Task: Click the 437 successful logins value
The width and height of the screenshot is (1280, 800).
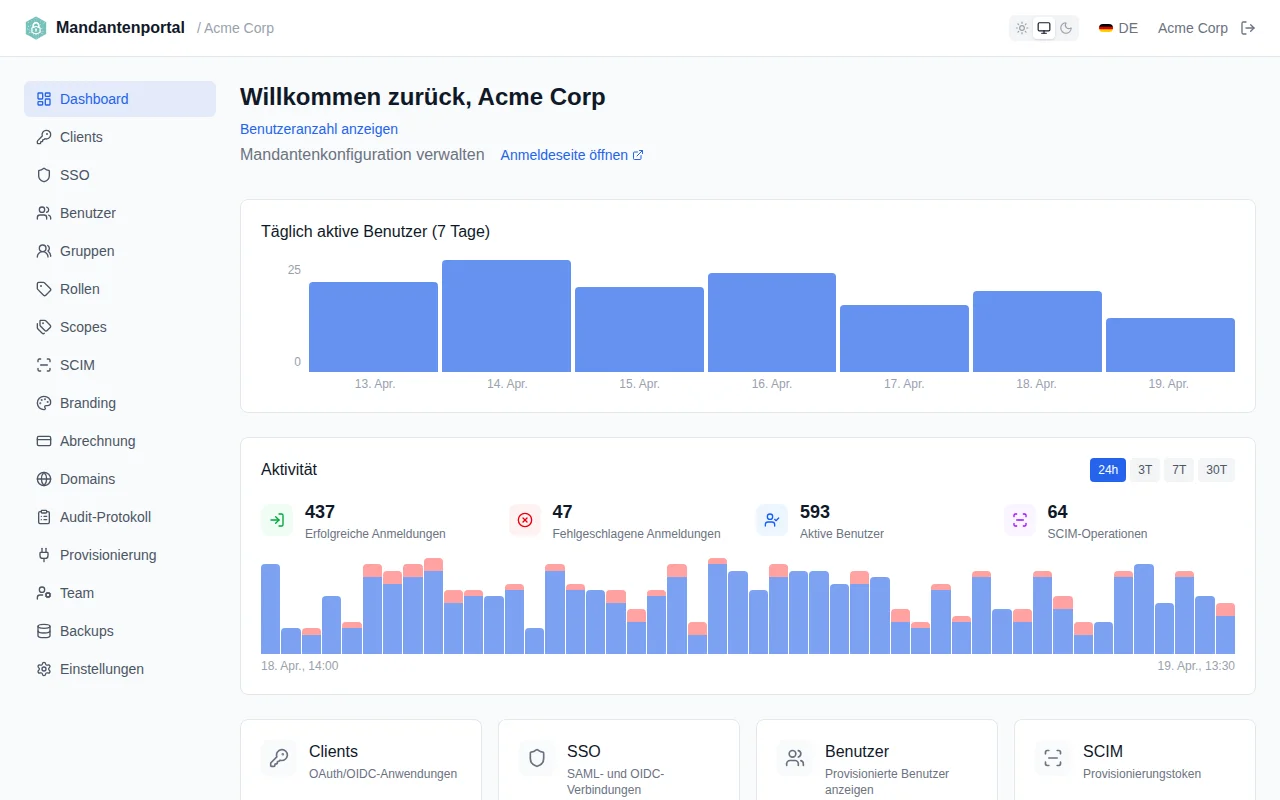Action: coord(320,512)
